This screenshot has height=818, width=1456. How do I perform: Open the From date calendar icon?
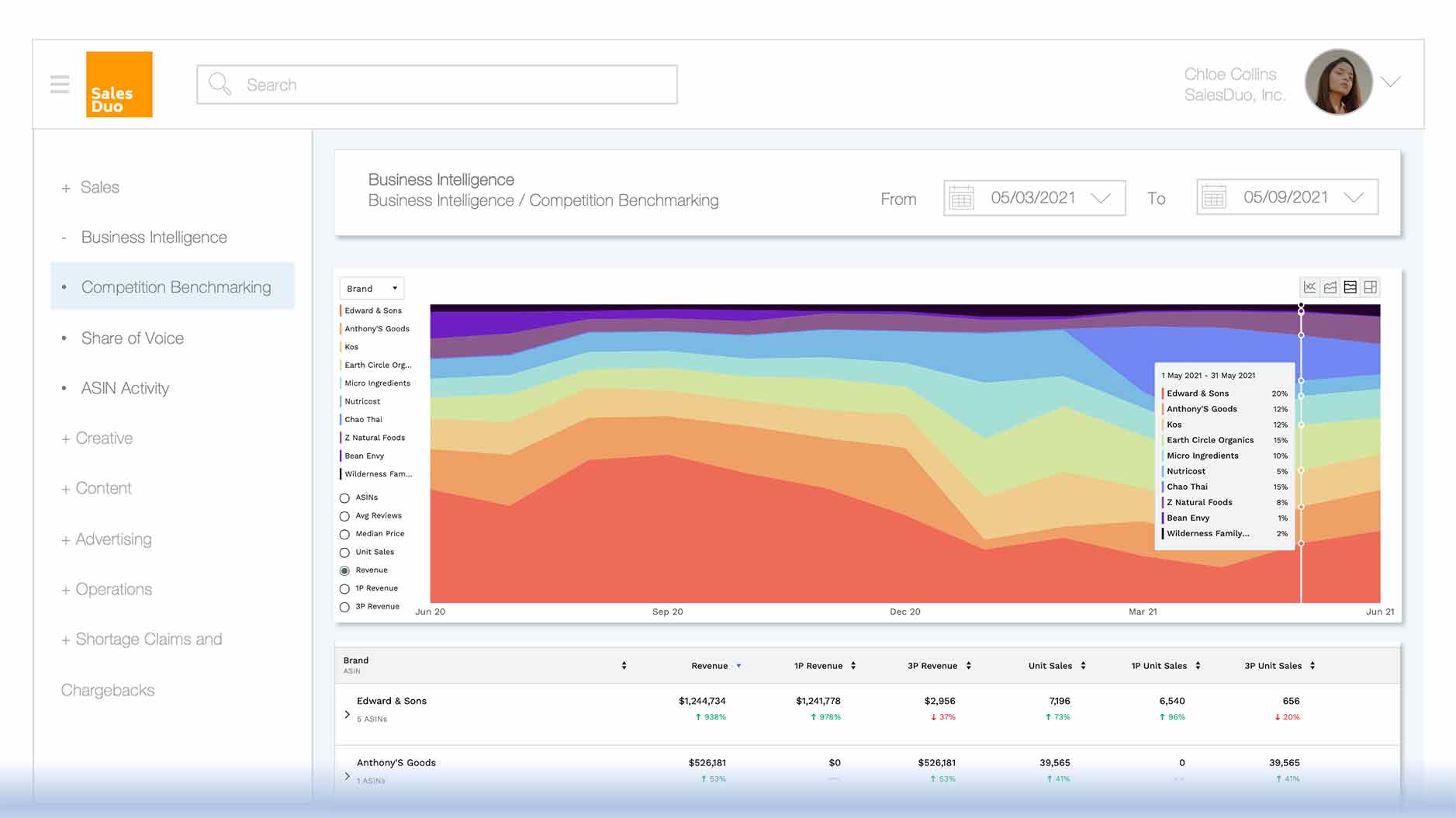pyautogui.click(x=961, y=198)
